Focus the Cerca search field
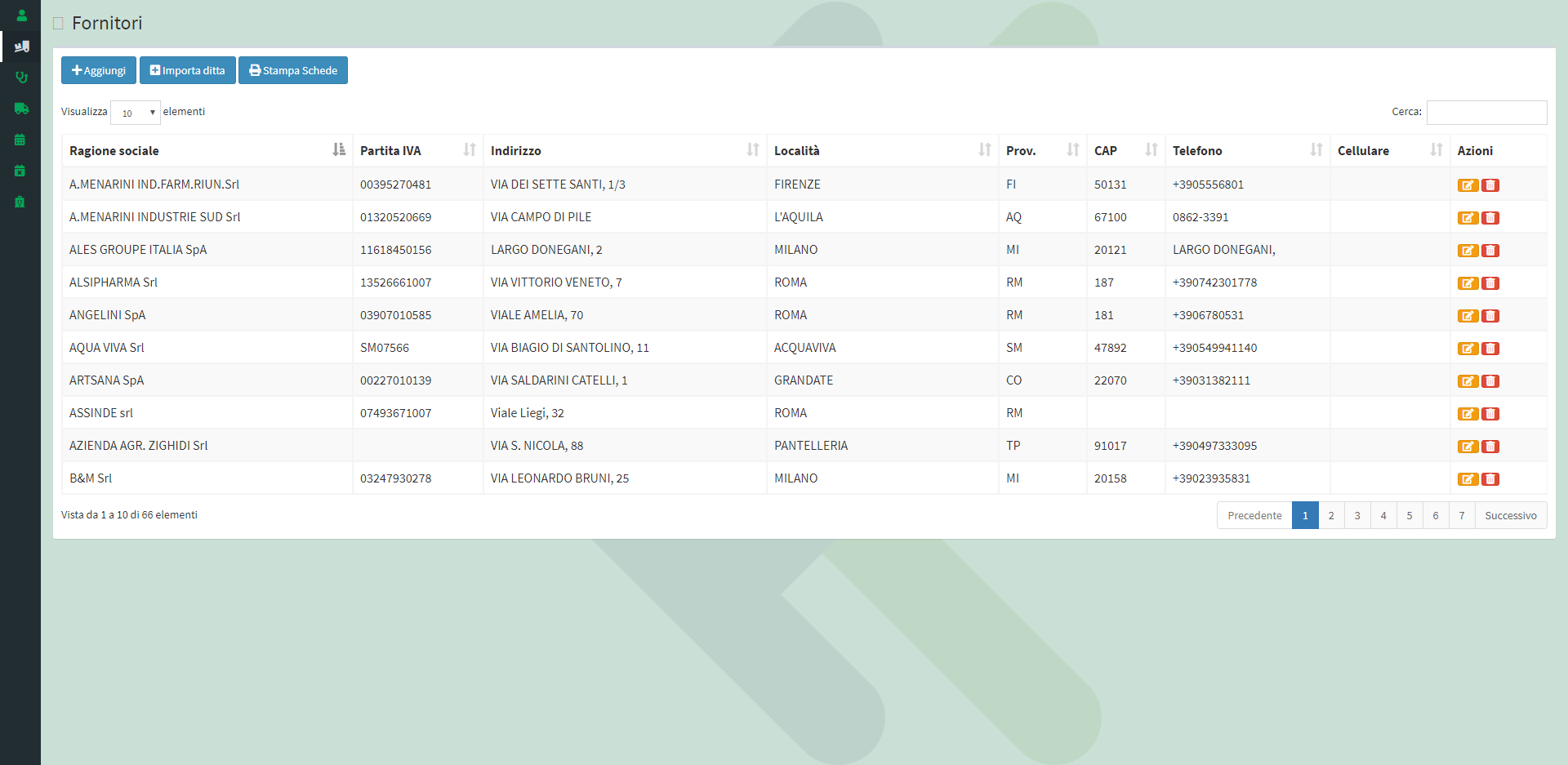This screenshot has height=765, width=1568. pyautogui.click(x=1486, y=113)
